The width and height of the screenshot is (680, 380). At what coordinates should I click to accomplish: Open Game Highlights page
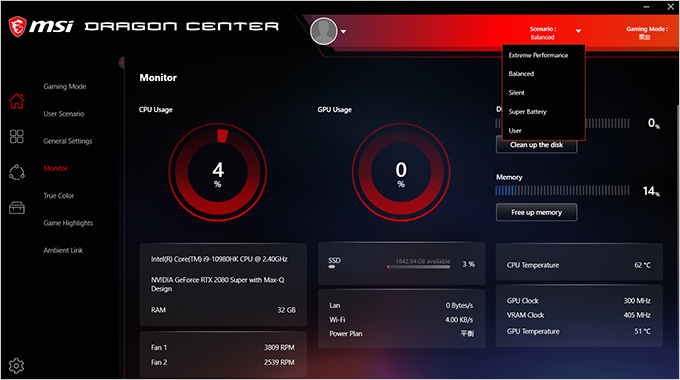tap(68, 223)
